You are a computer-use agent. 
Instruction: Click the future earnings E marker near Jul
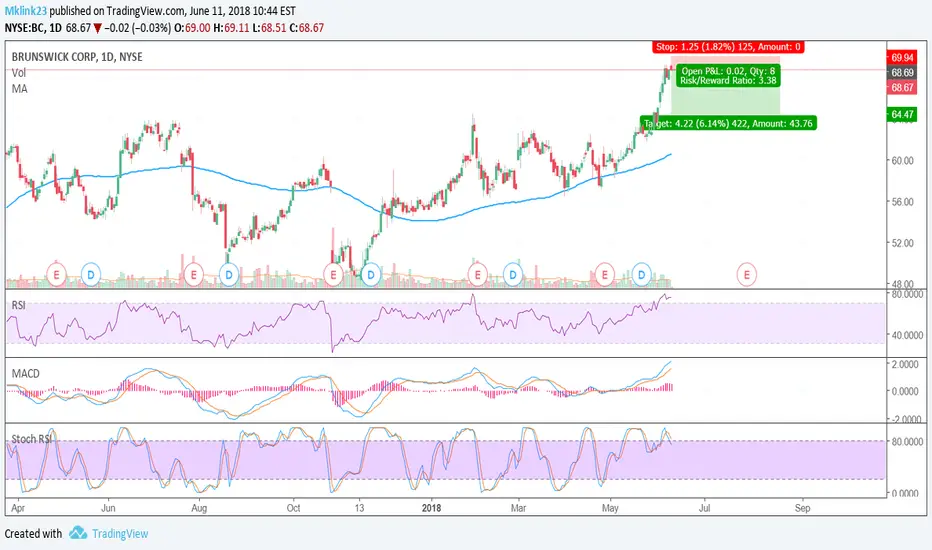[x=747, y=275]
